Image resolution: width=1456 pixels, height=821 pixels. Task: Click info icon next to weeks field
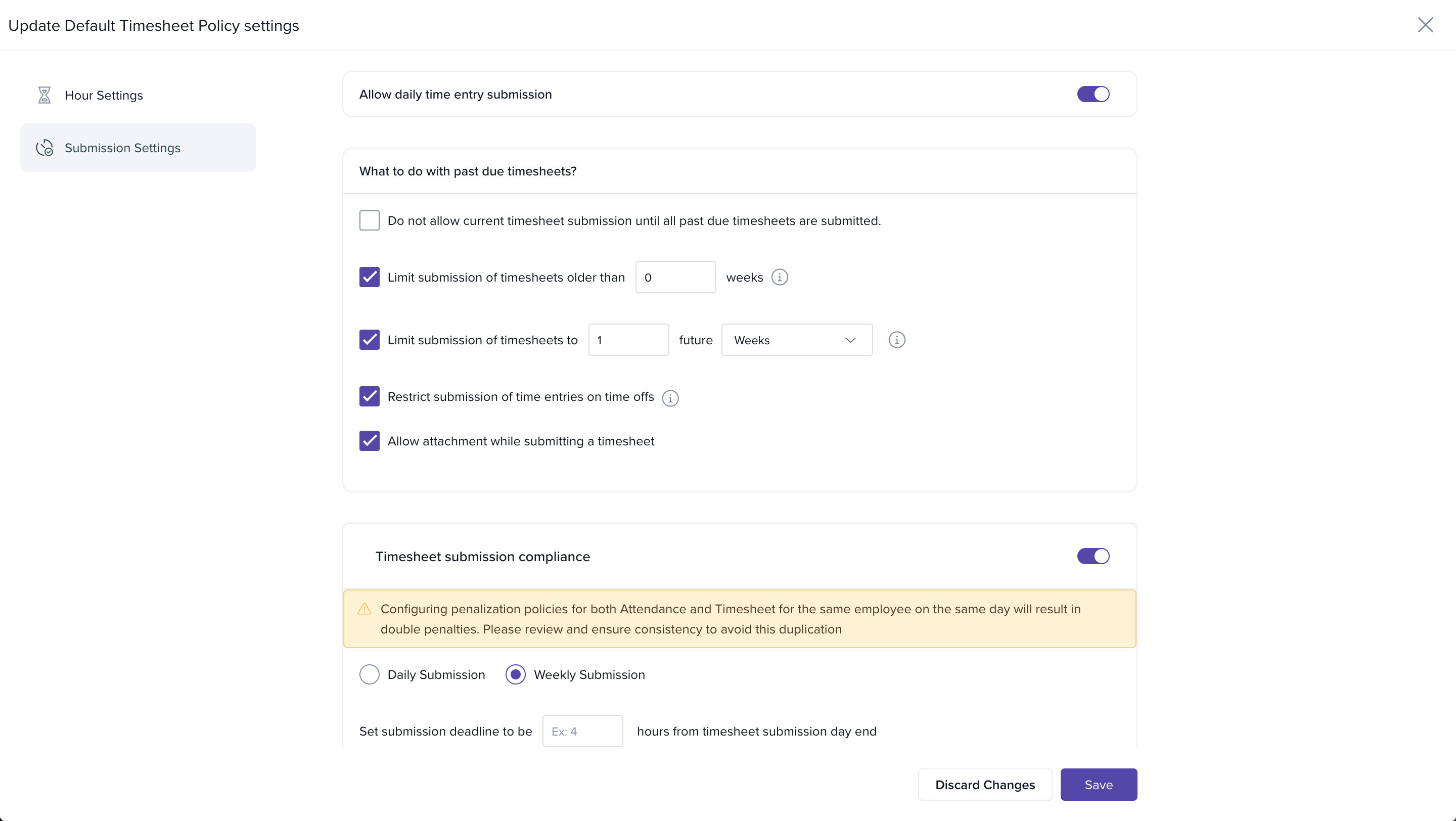780,278
